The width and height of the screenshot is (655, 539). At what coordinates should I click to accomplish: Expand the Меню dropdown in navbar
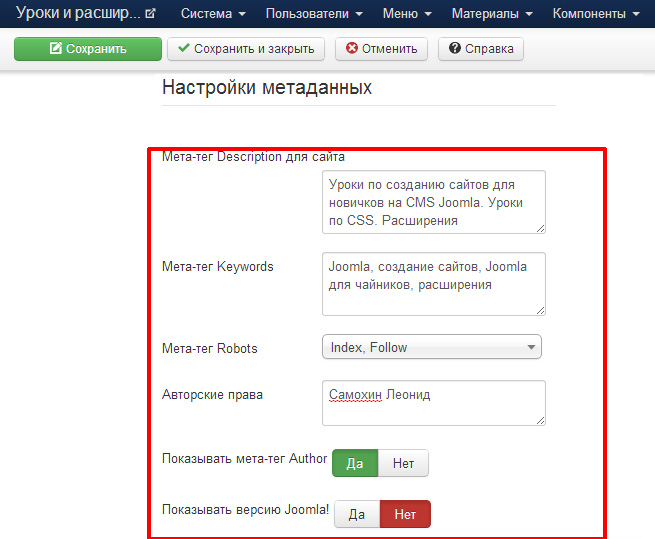tap(407, 14)
